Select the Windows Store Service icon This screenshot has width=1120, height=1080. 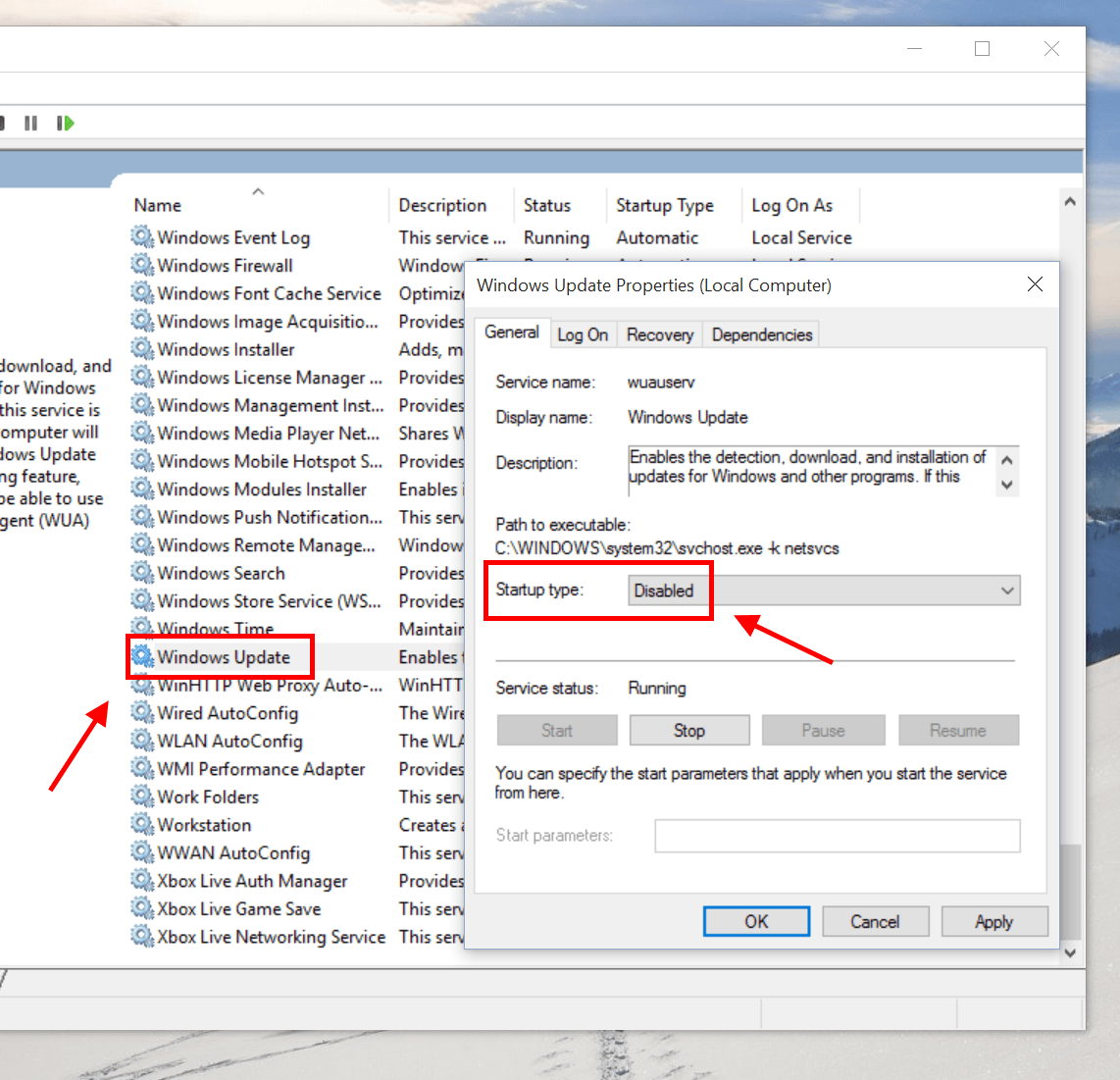143,600
